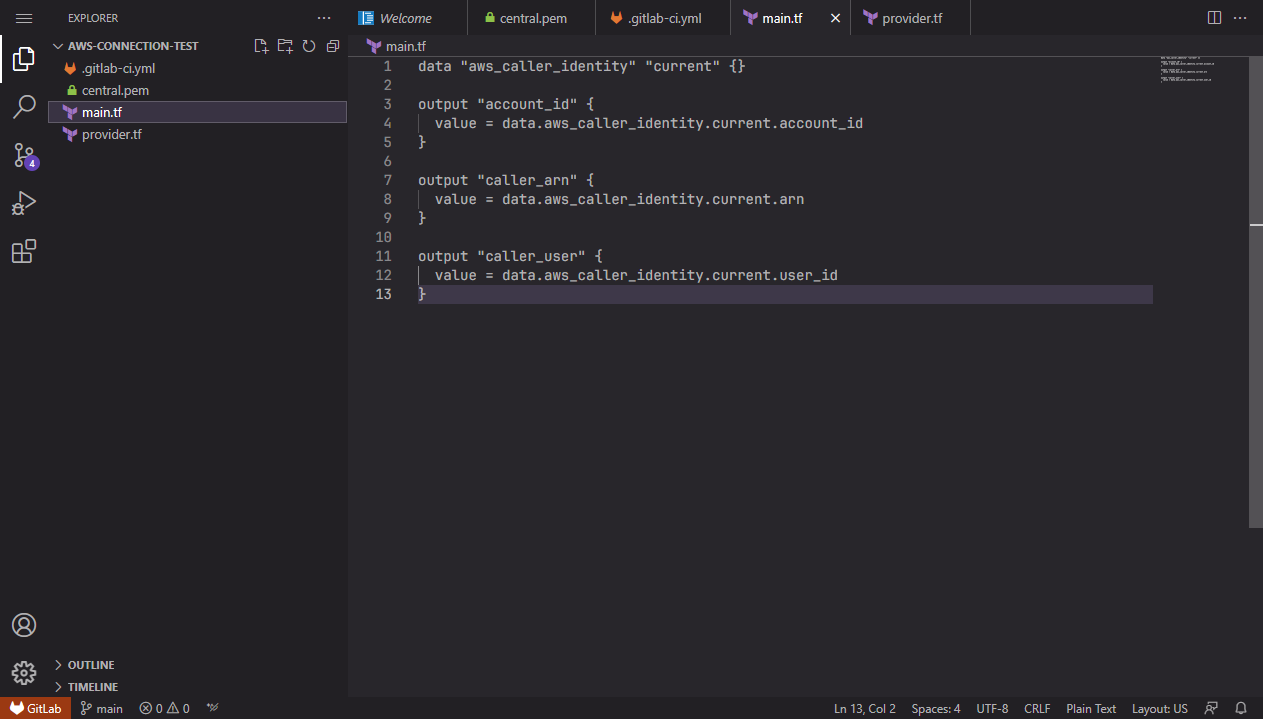
Task: Open the Accounts menu
Action: [24, 625]
